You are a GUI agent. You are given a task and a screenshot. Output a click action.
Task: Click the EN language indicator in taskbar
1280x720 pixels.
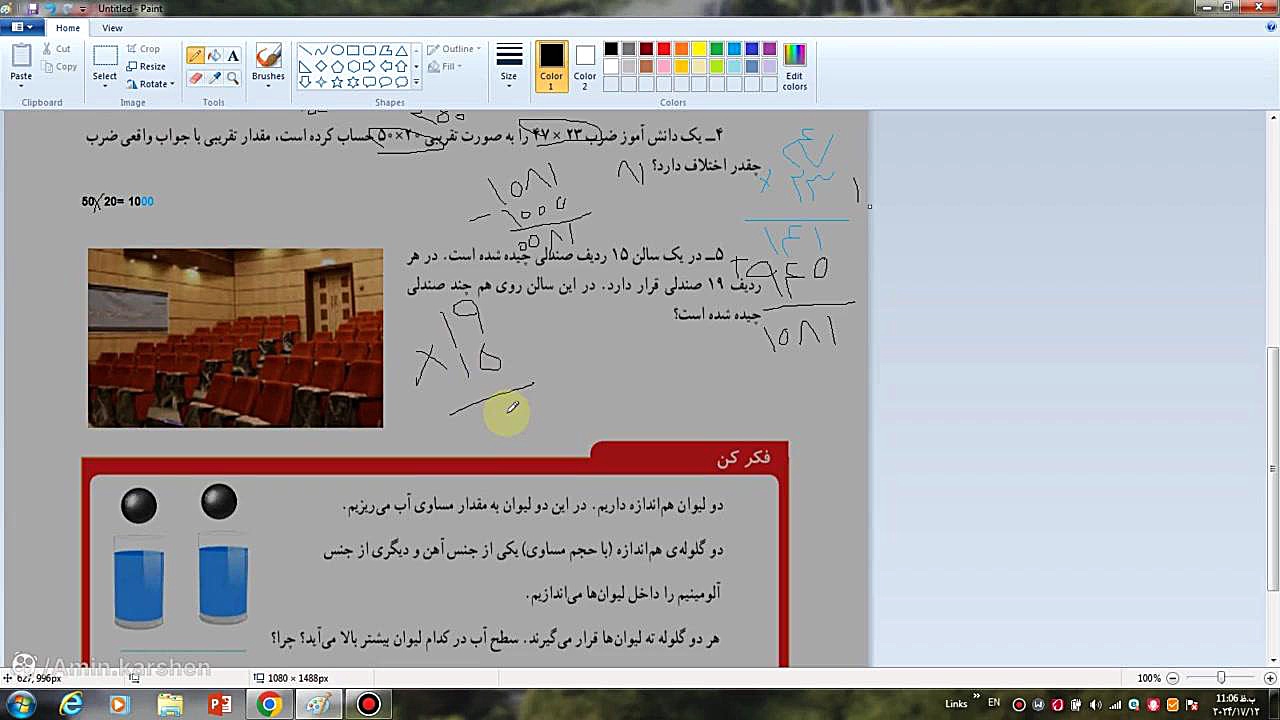(994, 703)
